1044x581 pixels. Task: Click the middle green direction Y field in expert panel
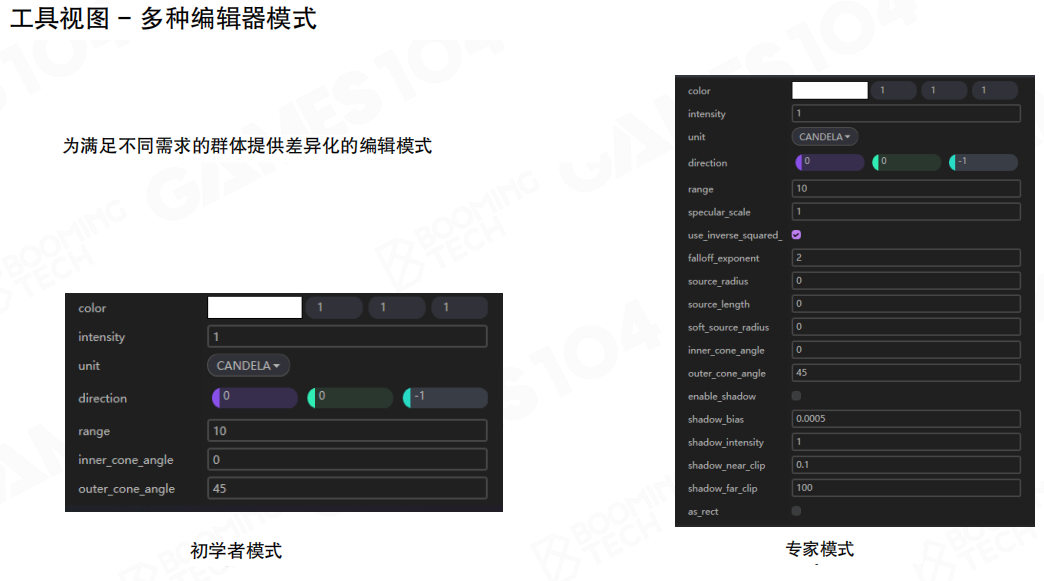907,162
